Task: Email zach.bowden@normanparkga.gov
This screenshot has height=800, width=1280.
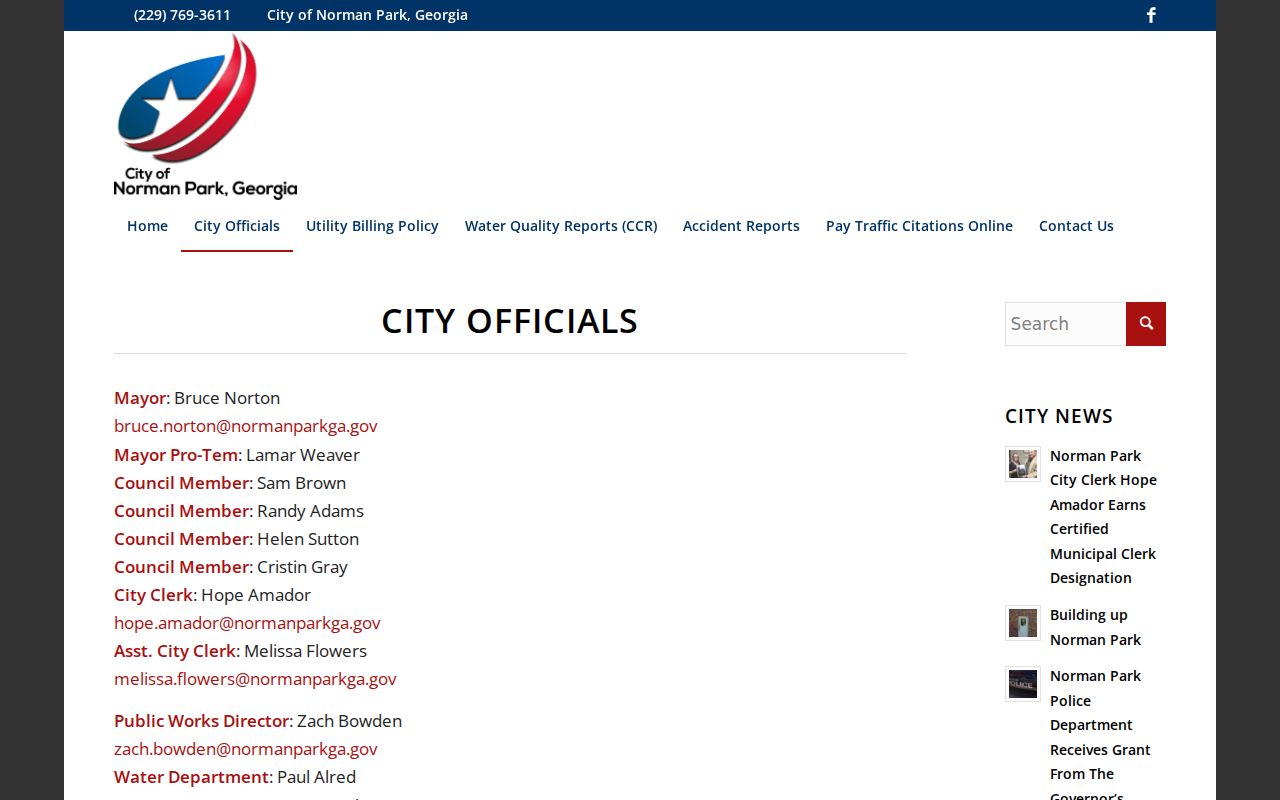Action: point(246,749)
